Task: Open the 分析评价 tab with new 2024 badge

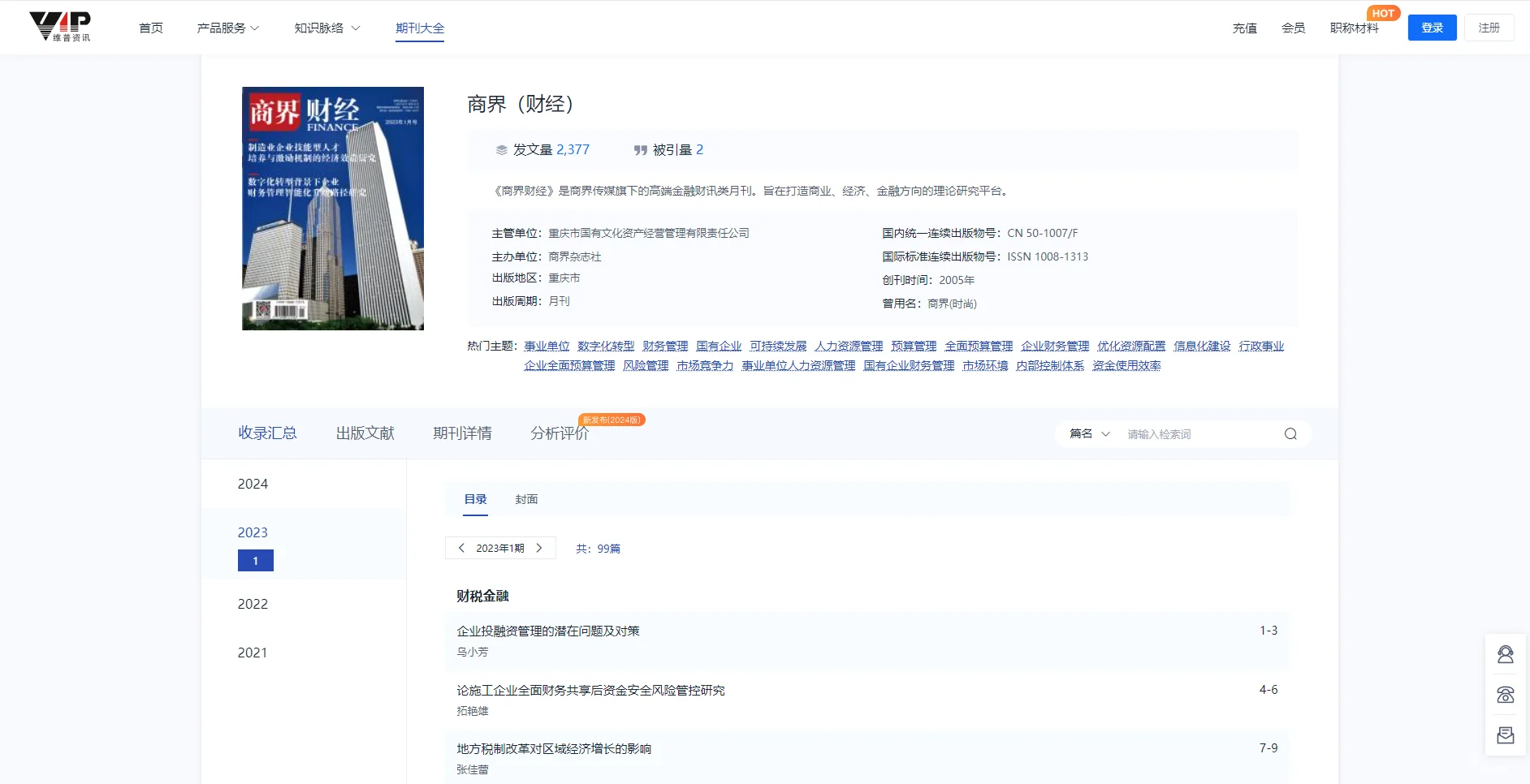Action: click(x=559, y=433)
